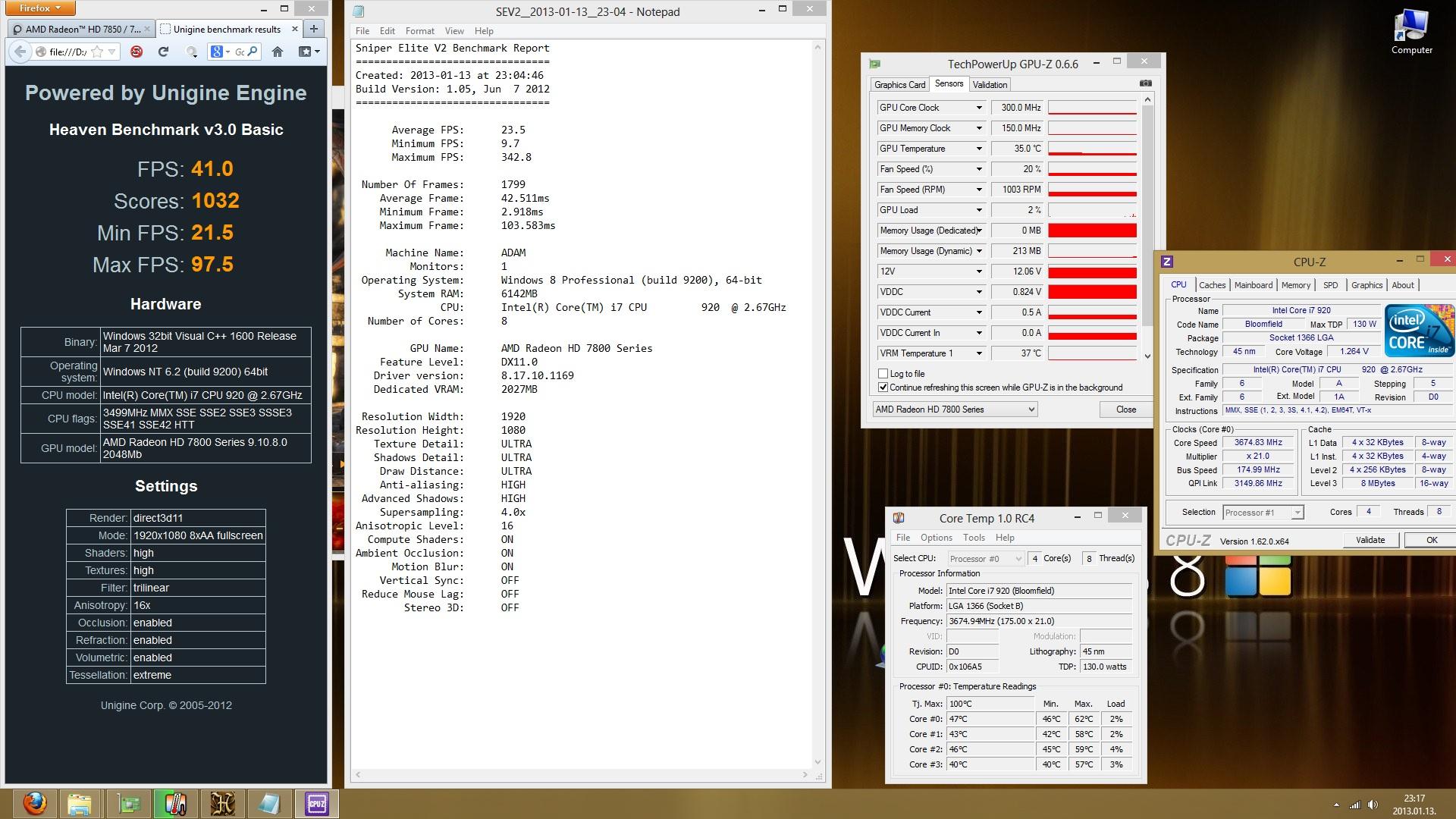Image resolution: width=1456 pixels, height=819 pixels.
Task: Go to the Firefox home page
Action: 278,52
